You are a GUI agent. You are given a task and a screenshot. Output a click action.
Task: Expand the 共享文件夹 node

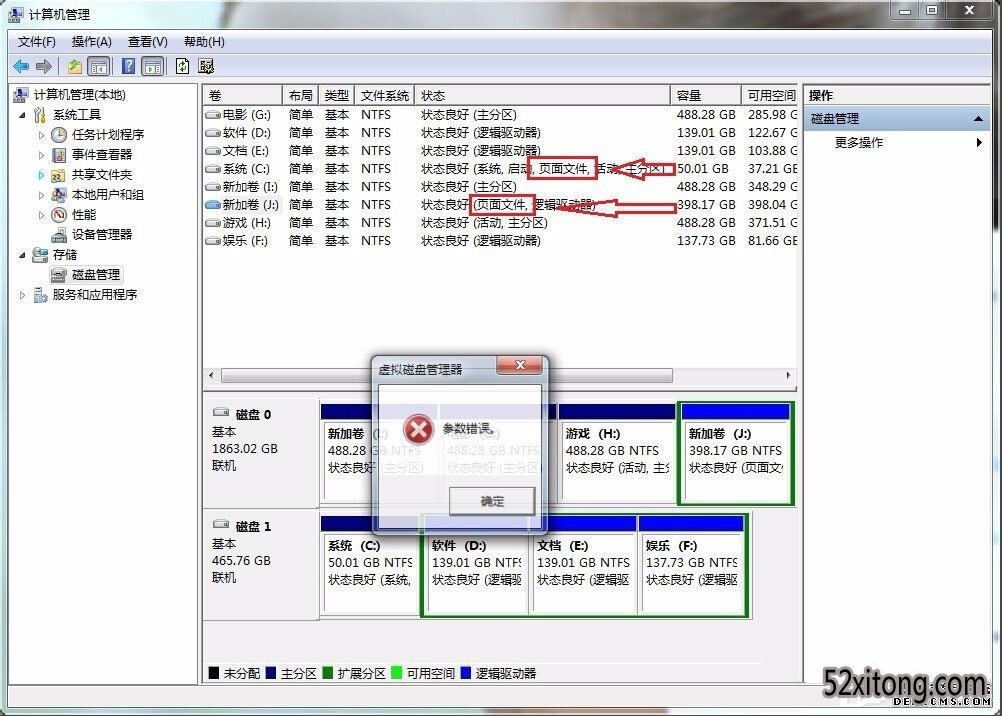pos(42,175)
